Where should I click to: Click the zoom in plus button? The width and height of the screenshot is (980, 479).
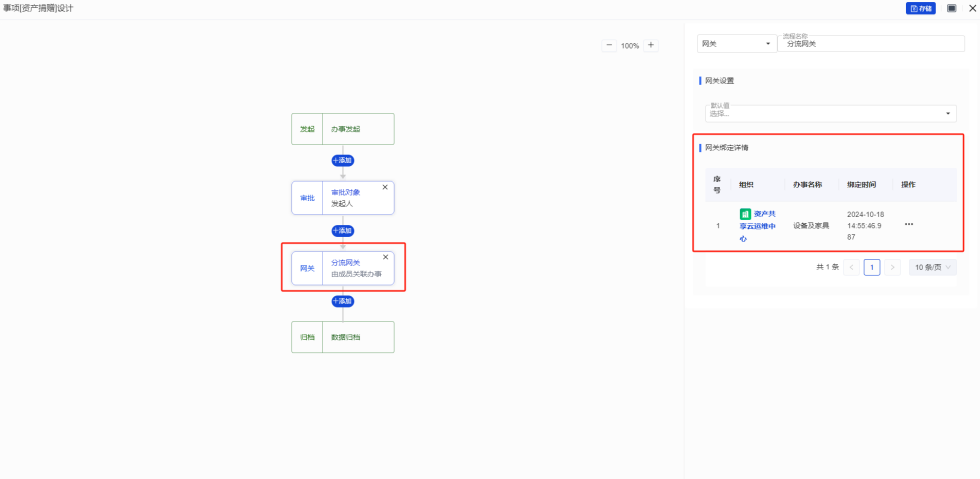pyautogui.click(x=651, y=45)
